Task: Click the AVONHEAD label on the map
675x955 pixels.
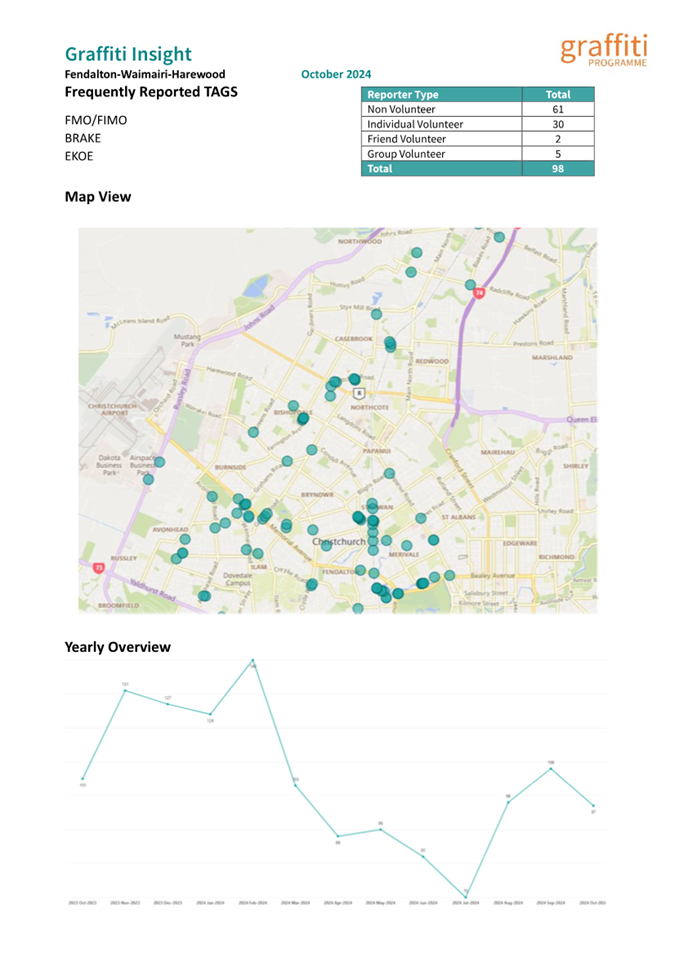Action: pyautogui.click(x=170, y=529)
